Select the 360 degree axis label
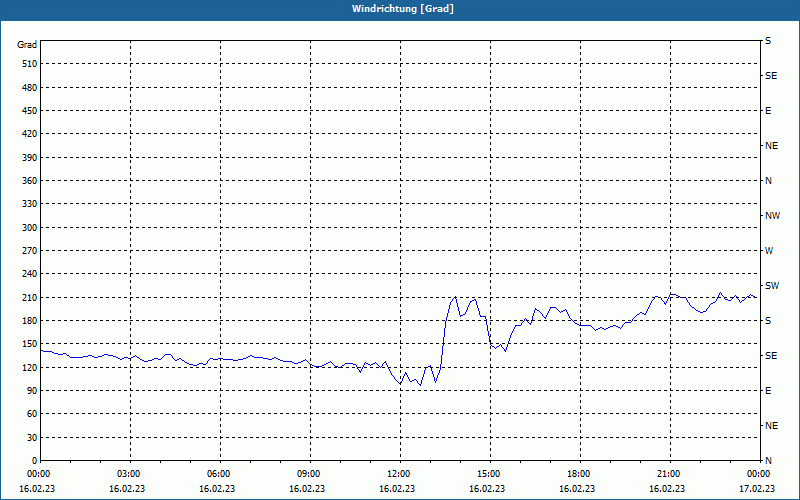Screen dimensions: 800x500 pos(30,181)
